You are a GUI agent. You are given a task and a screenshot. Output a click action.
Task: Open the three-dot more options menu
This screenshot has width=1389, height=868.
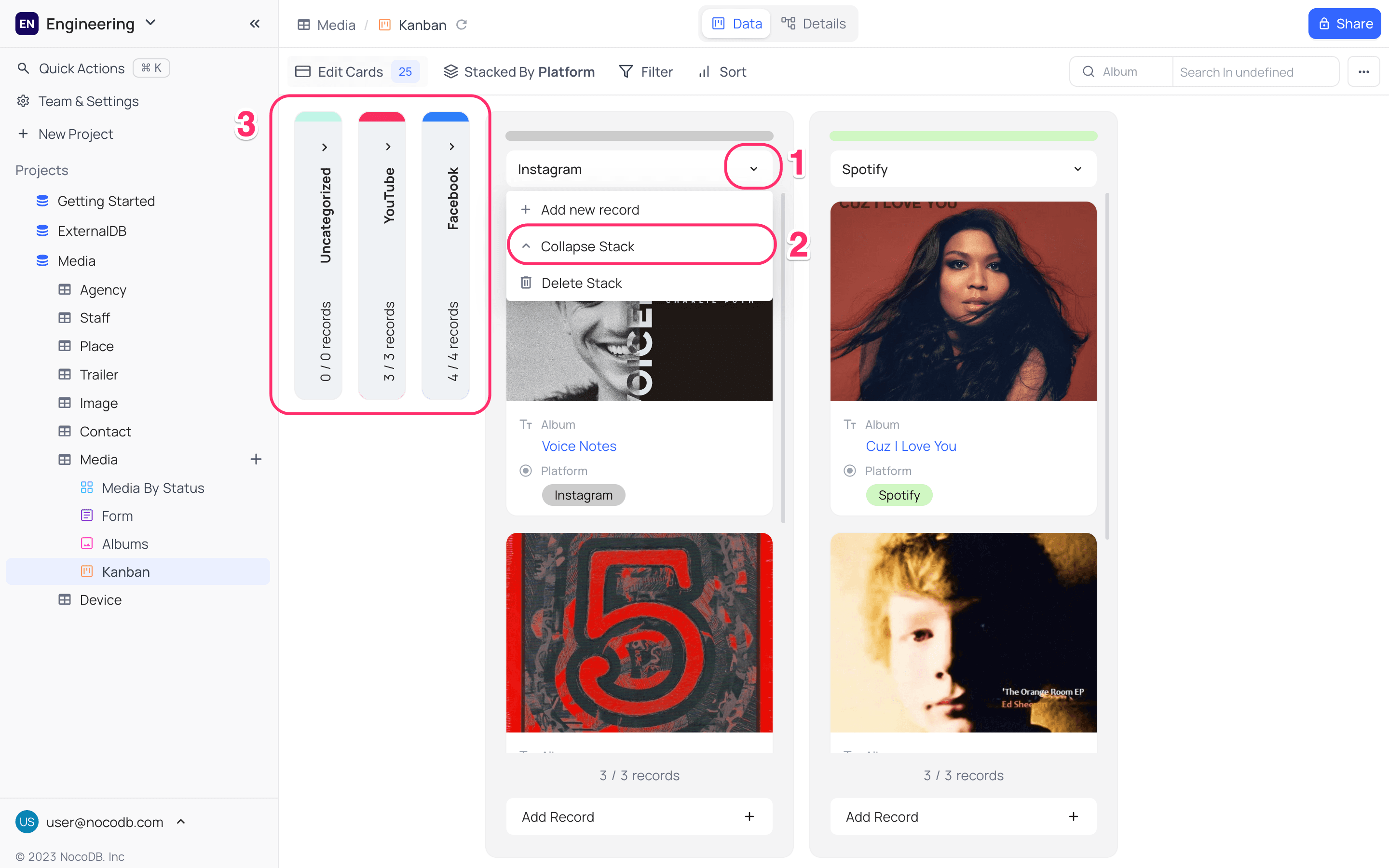click(x=1363, y=72)
